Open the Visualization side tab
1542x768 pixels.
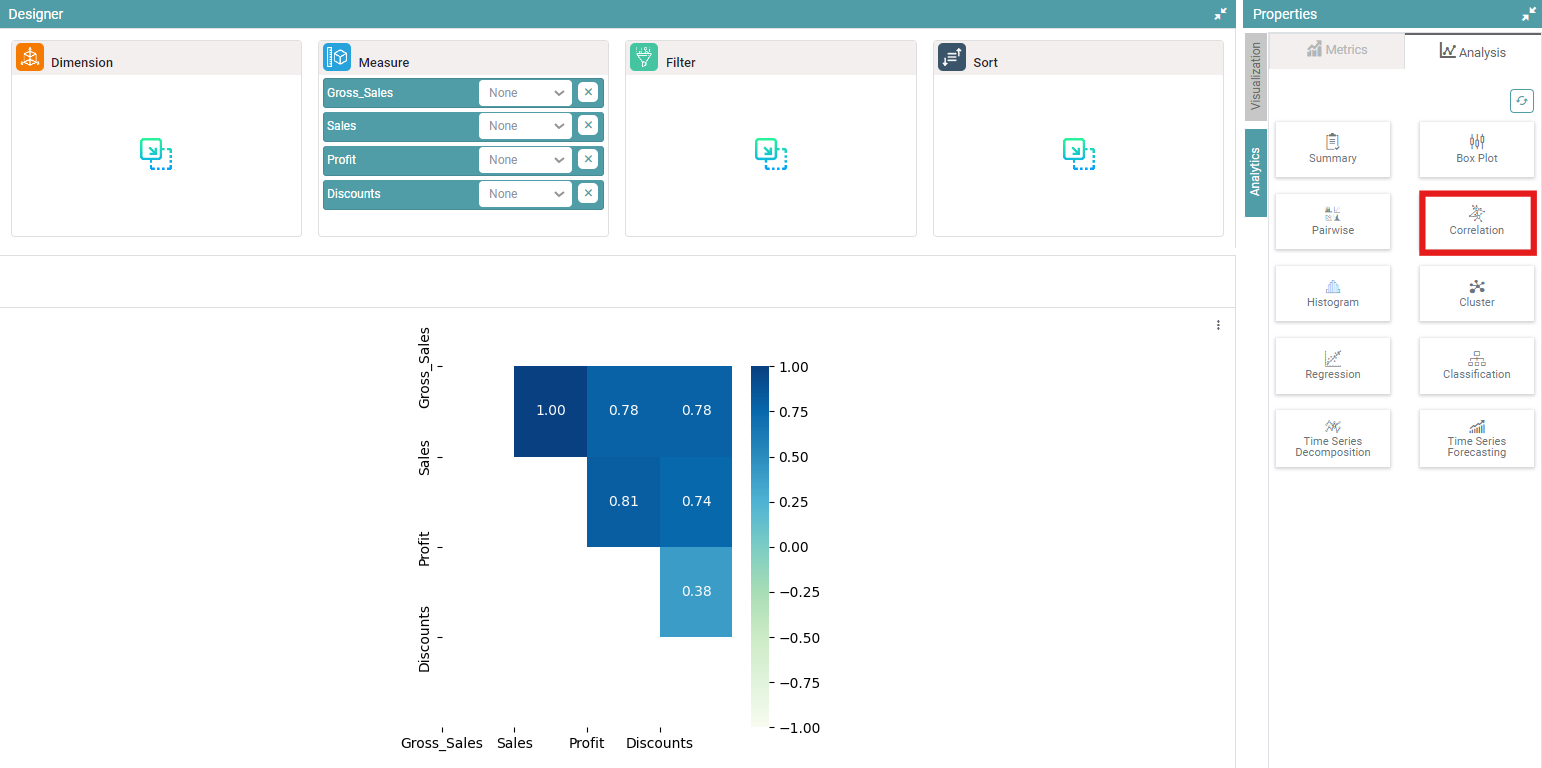point(1256,77)
